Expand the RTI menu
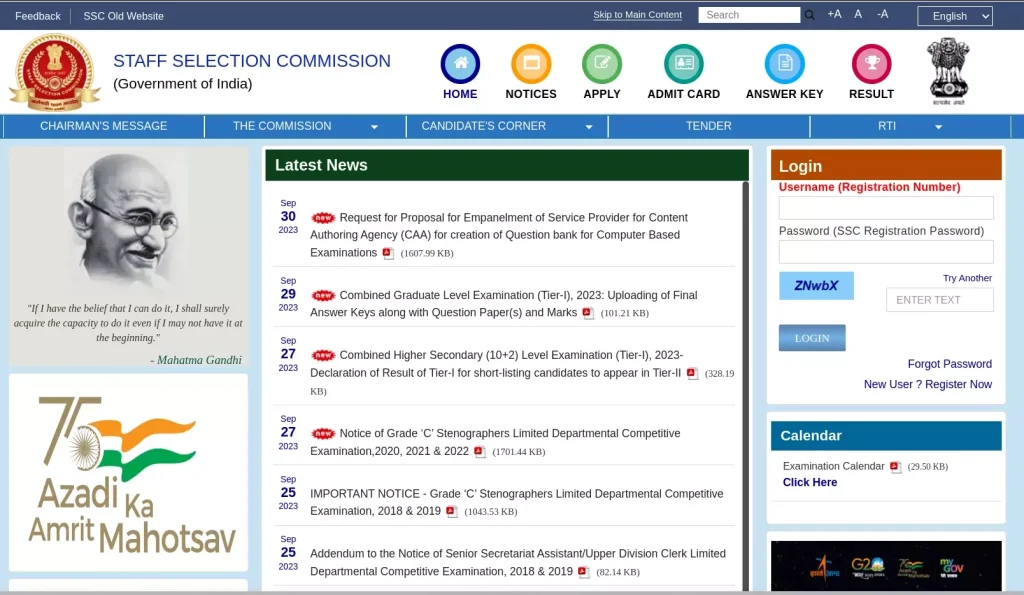 tap(910, 126)
